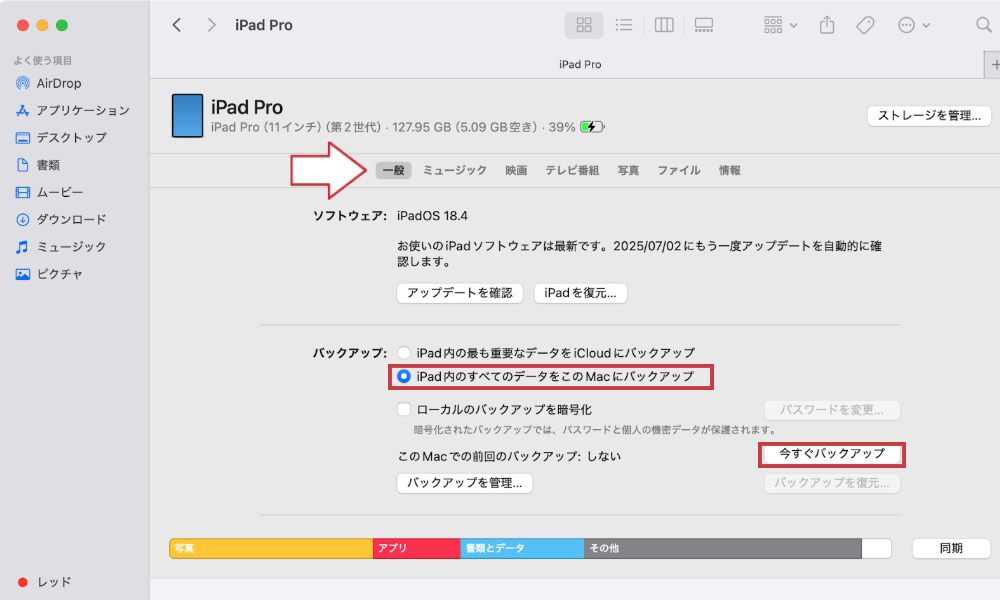Open the ellipsis action menu
The height and width of the screenshot is (600, 1000).
point(913,25)
